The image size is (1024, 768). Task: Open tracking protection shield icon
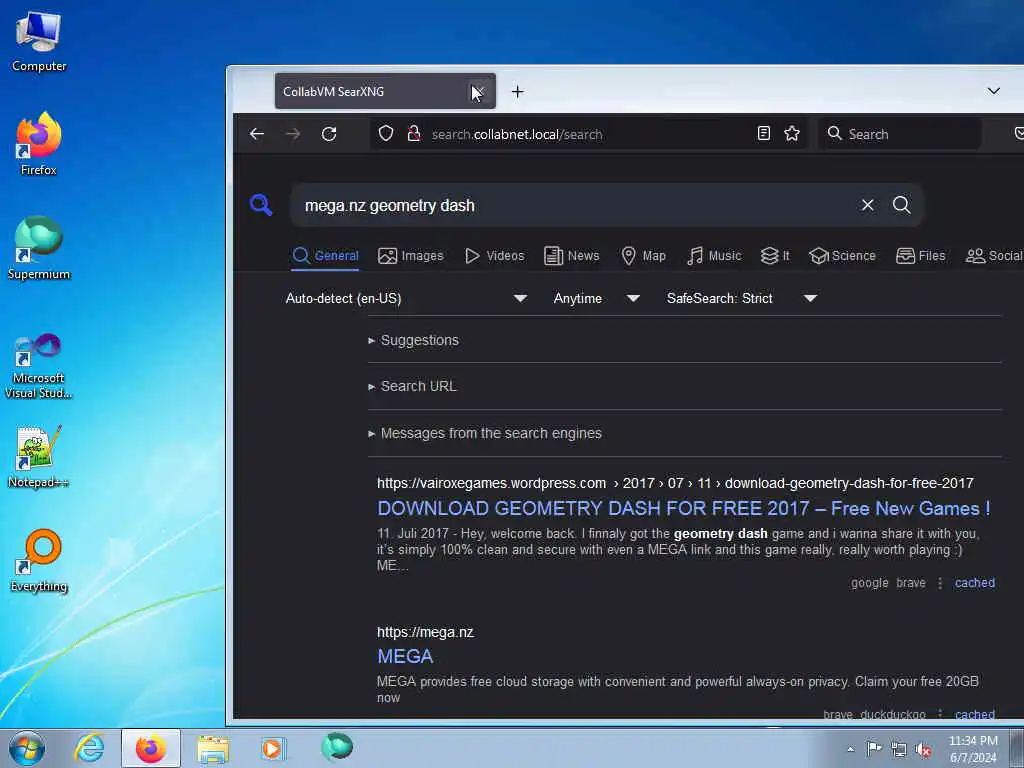[386, 134]
